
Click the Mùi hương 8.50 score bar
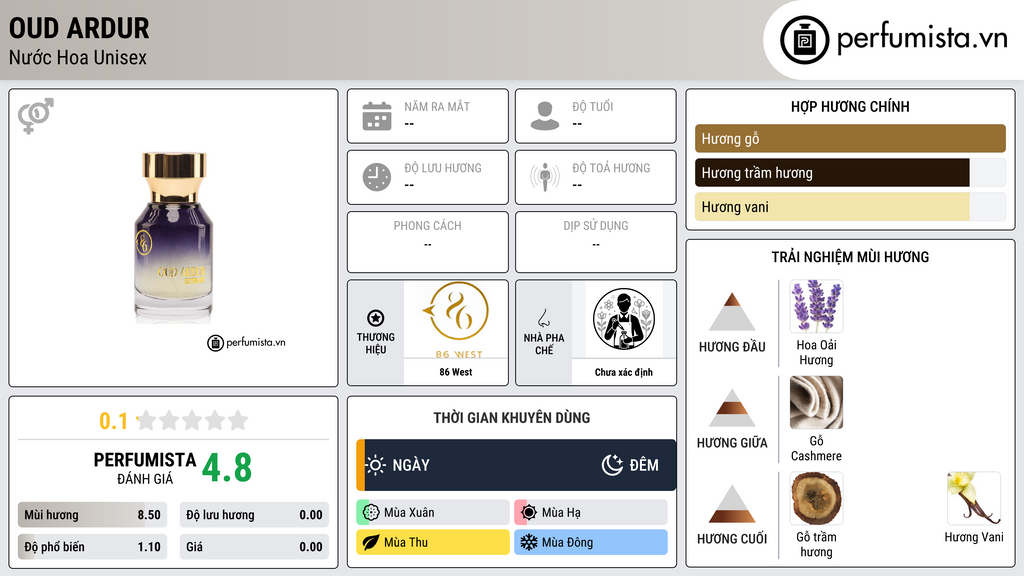93,515
